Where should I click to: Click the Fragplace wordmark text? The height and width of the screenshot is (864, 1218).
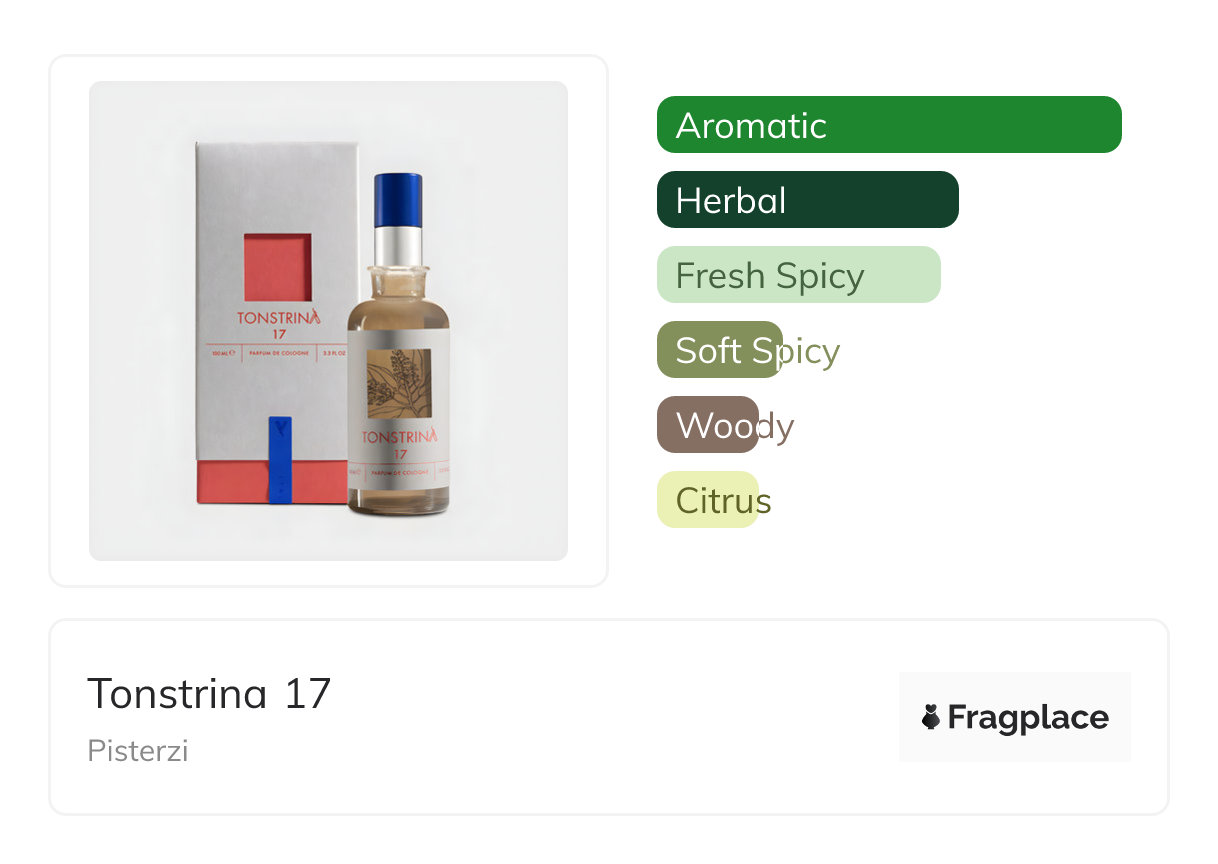(1028, 717)
